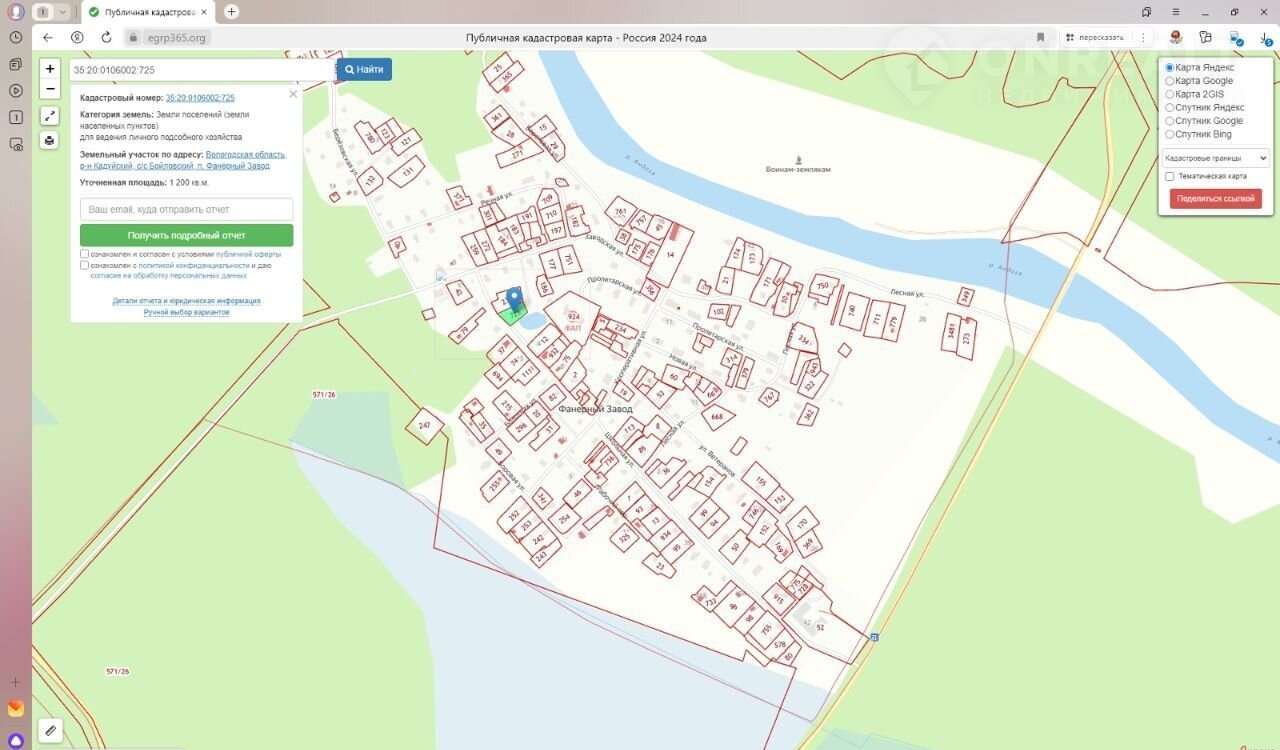This screenshot has width=1280, height=750.
Task: Zoom out the map with minus button
Action: coord(50,89)
